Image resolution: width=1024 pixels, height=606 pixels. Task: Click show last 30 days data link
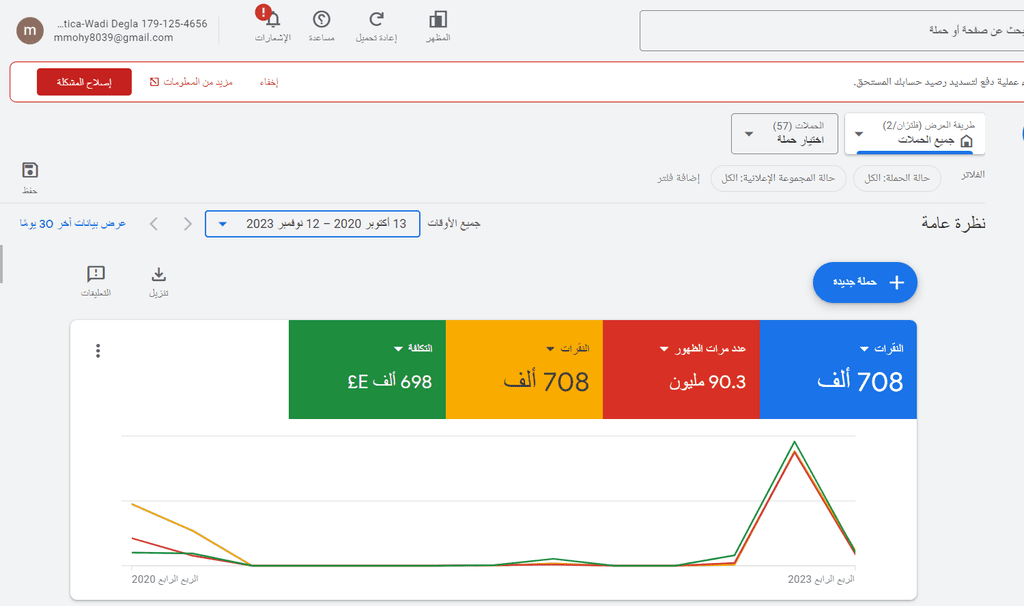[73, 223]
